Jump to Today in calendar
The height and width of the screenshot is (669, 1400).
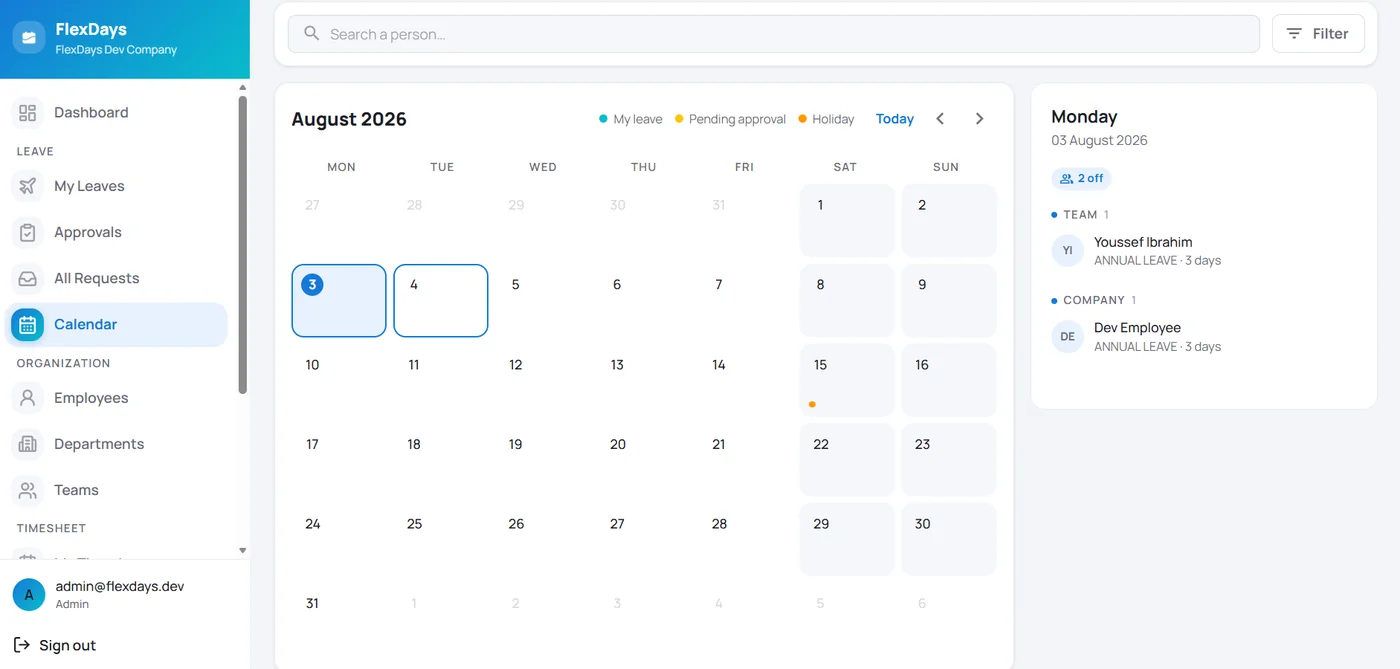(895, 119)
